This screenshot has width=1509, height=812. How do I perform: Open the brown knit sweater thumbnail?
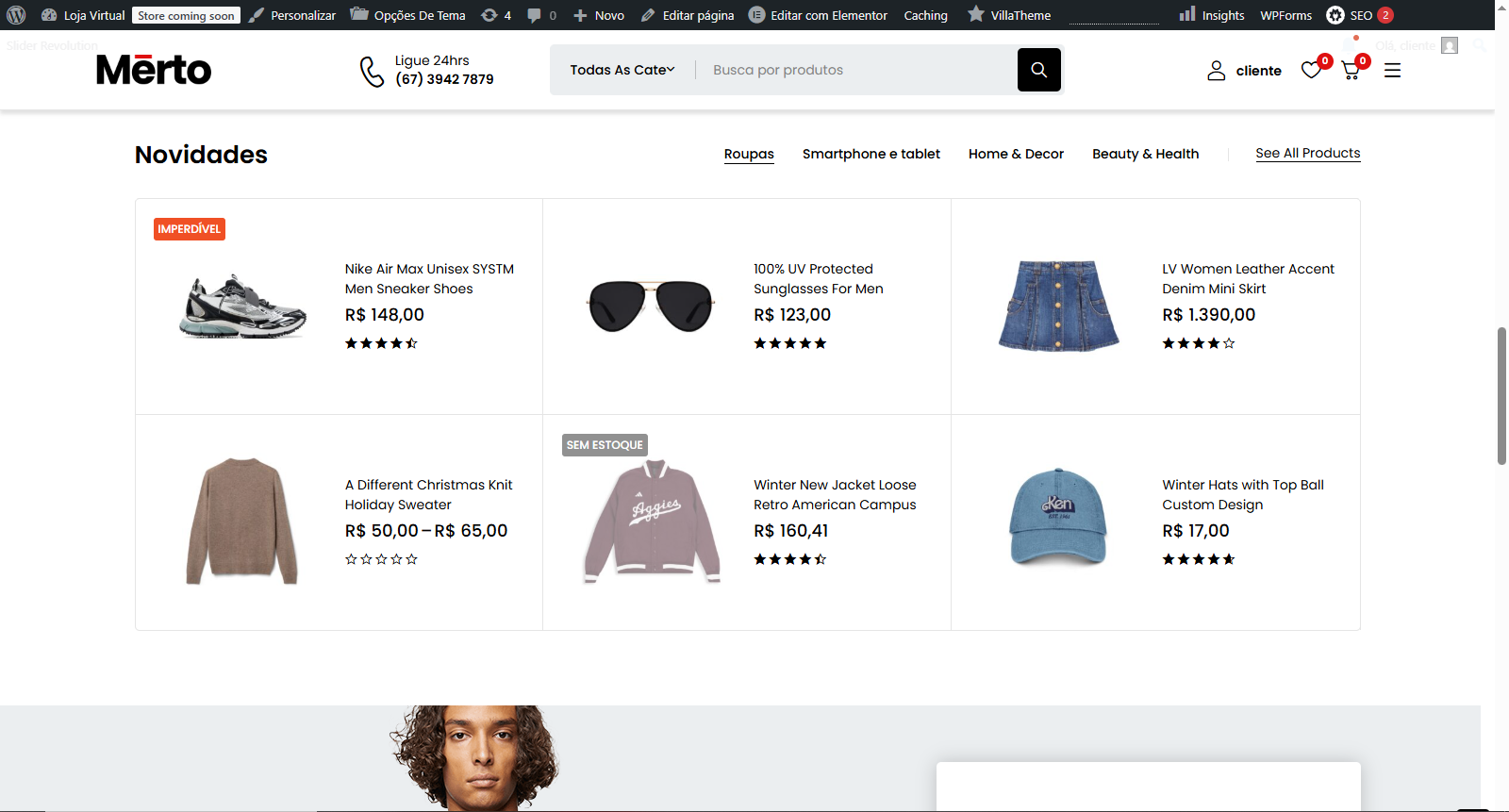tap(242, 522)
